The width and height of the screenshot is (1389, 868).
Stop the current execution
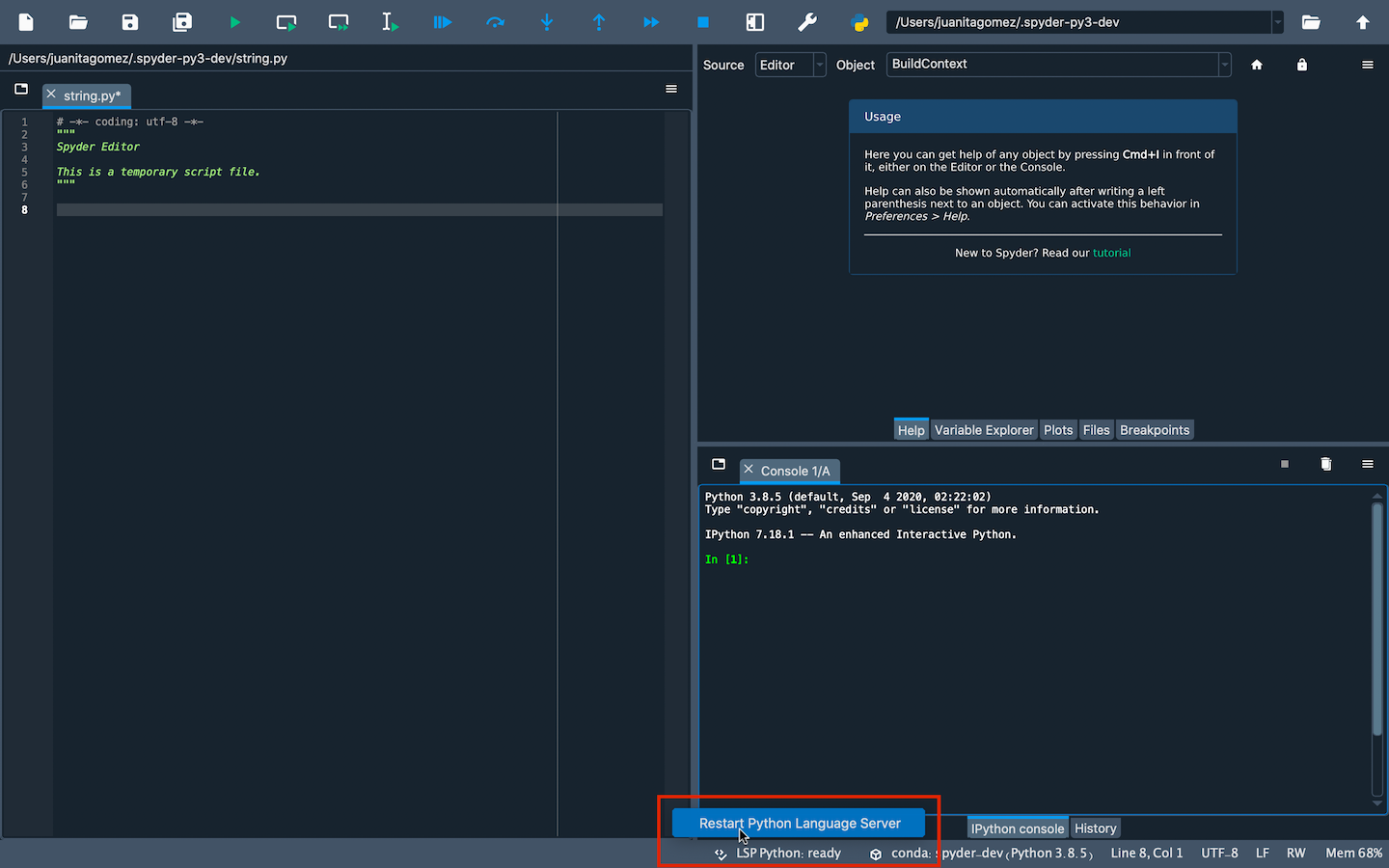tap(702, 21)
